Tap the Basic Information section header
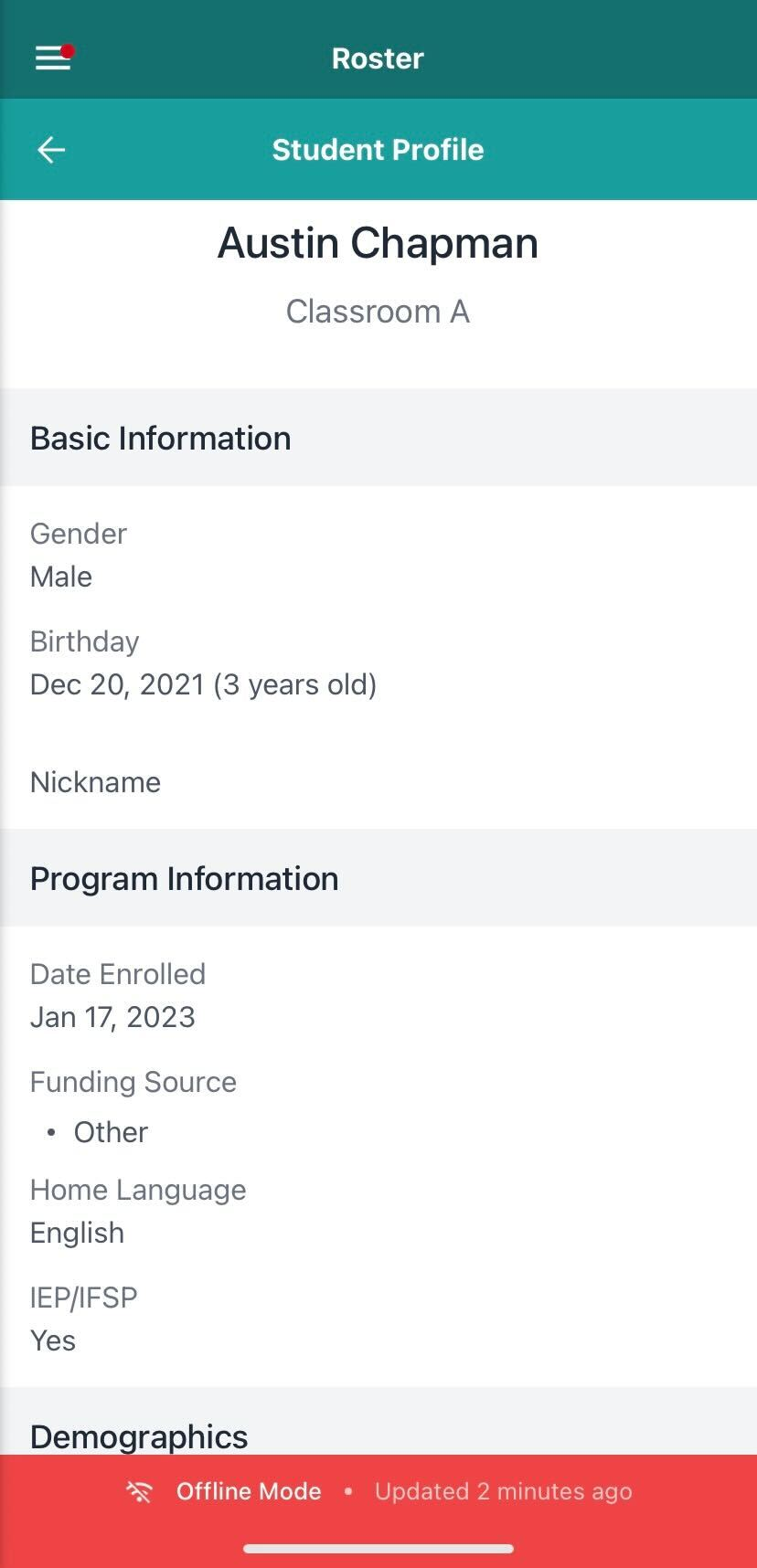757x1568 pixels. pyautogui.click(x=161, y=439)
